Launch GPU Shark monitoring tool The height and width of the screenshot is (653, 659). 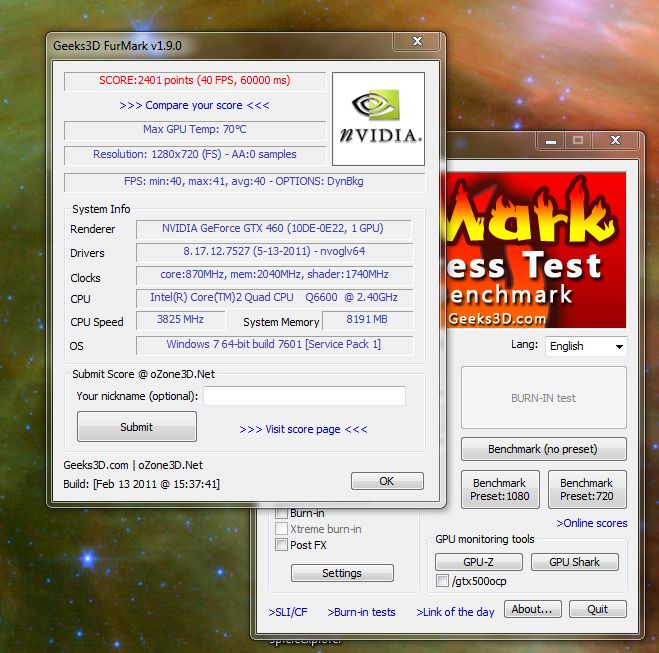(575, 562)
